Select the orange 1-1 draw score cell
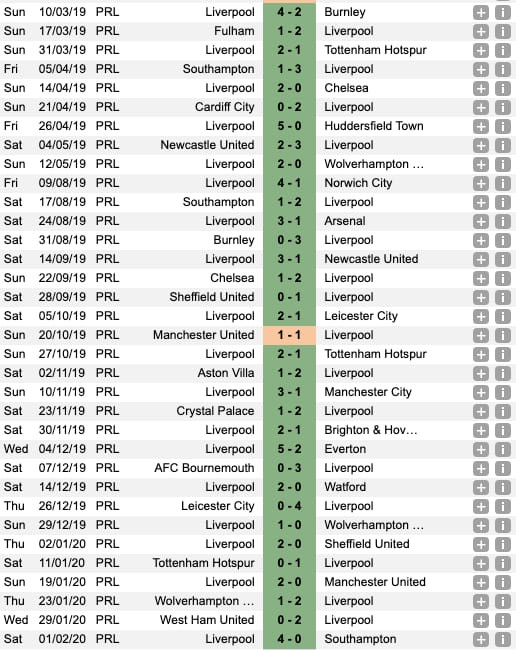Viewport: 516px width, 650px height. click(x=289, y=335)
